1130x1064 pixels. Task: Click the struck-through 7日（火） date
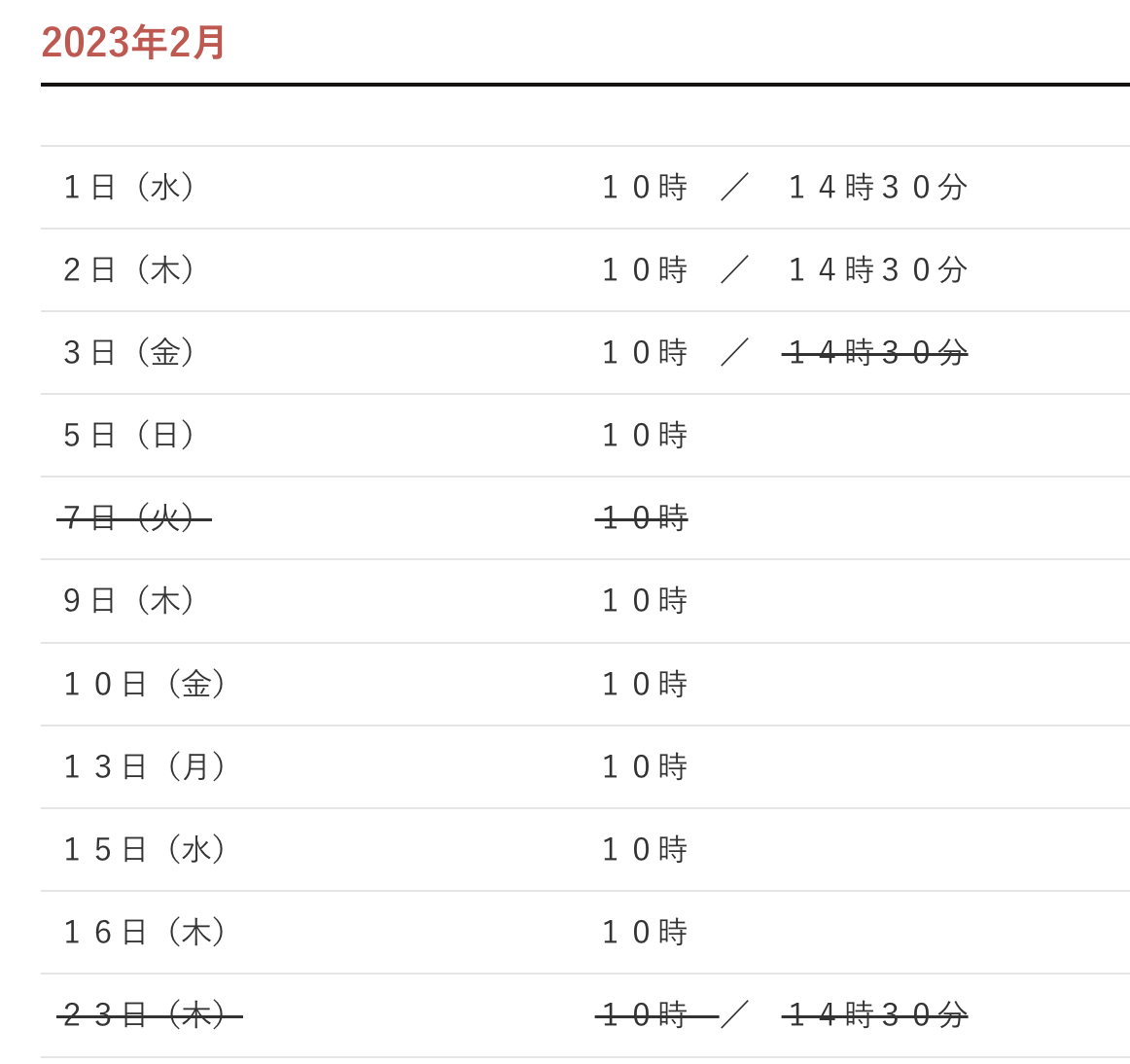tap(133, 518)
